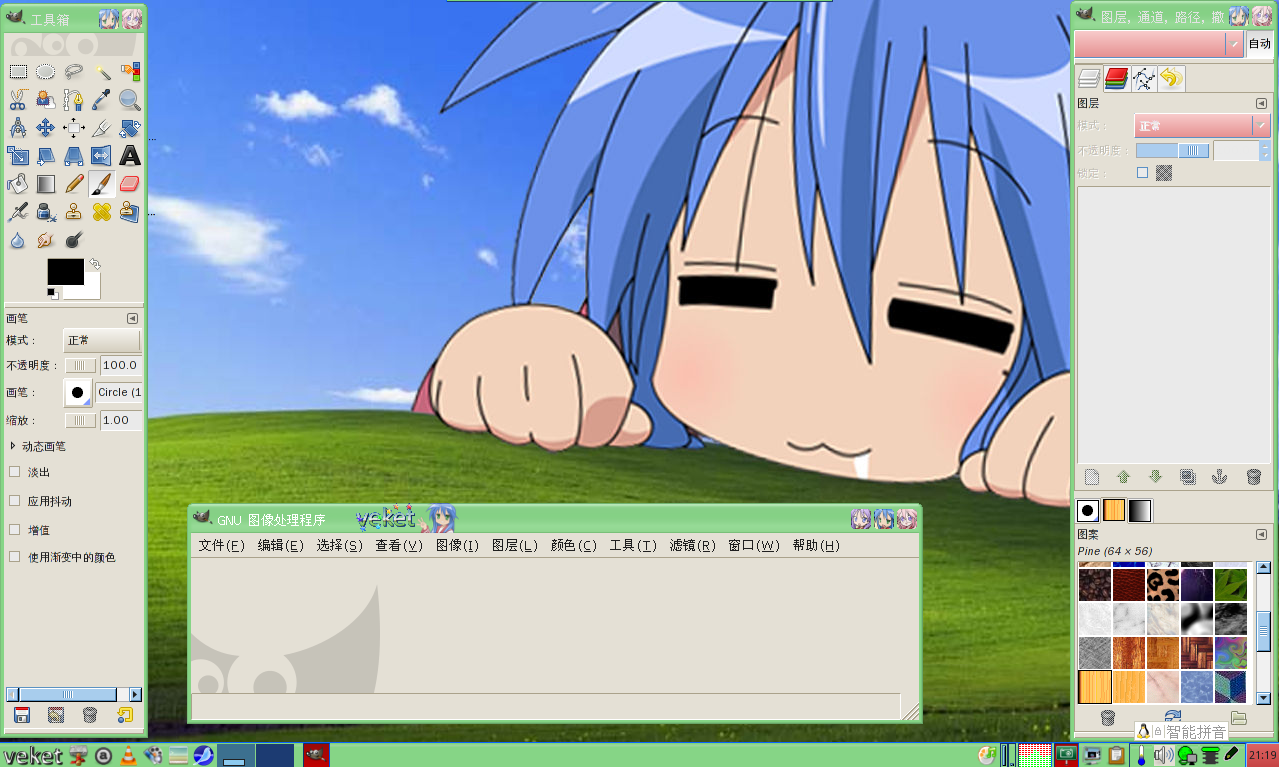The width and height of the screenshot is (1279, 767).
Task: Select the Rotate tool
Action: 130,127
